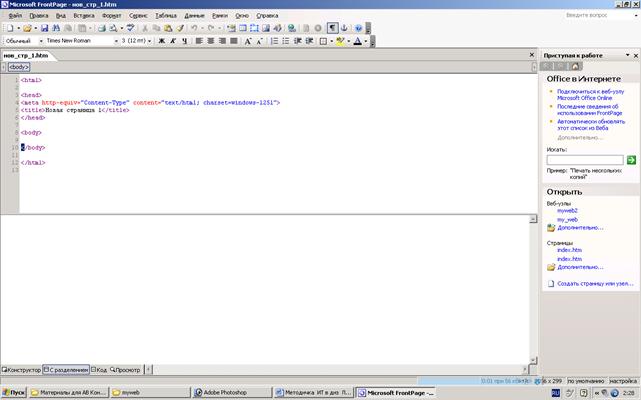Switch to the Конструктор view tab
The image size is (641, 400).
(21, 370)
